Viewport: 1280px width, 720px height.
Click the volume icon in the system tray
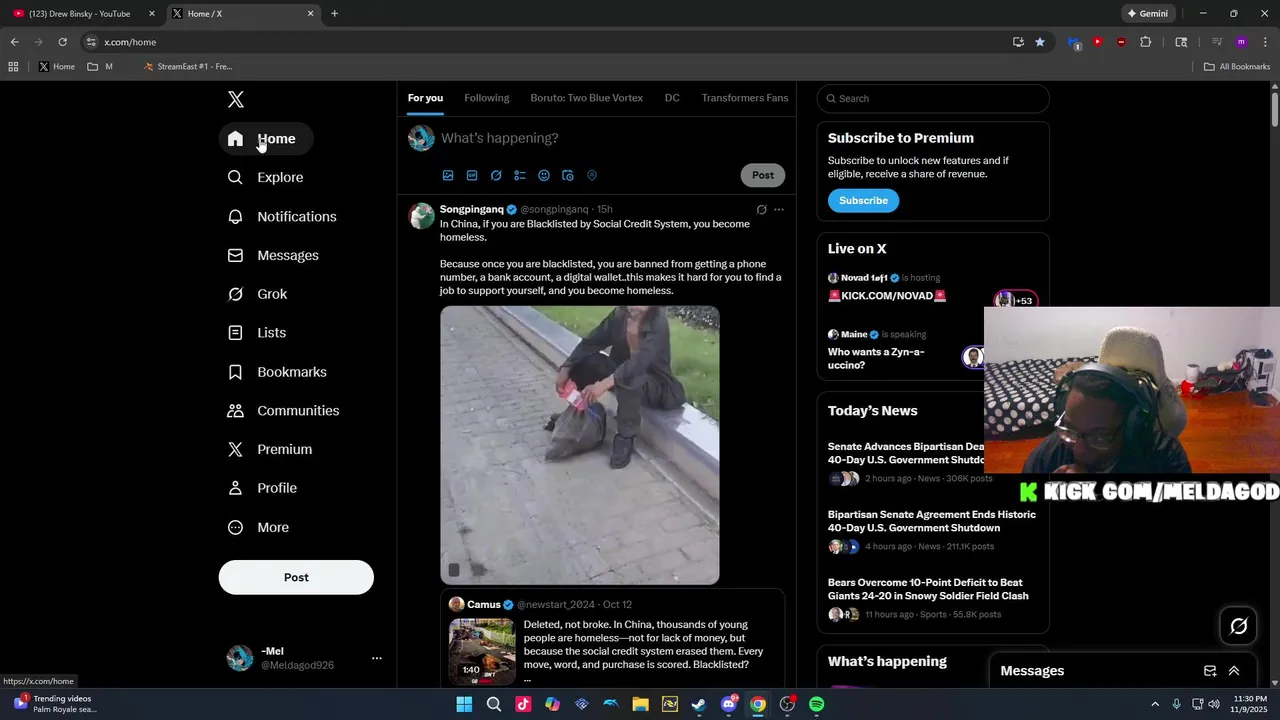(x=1214, y=704)
